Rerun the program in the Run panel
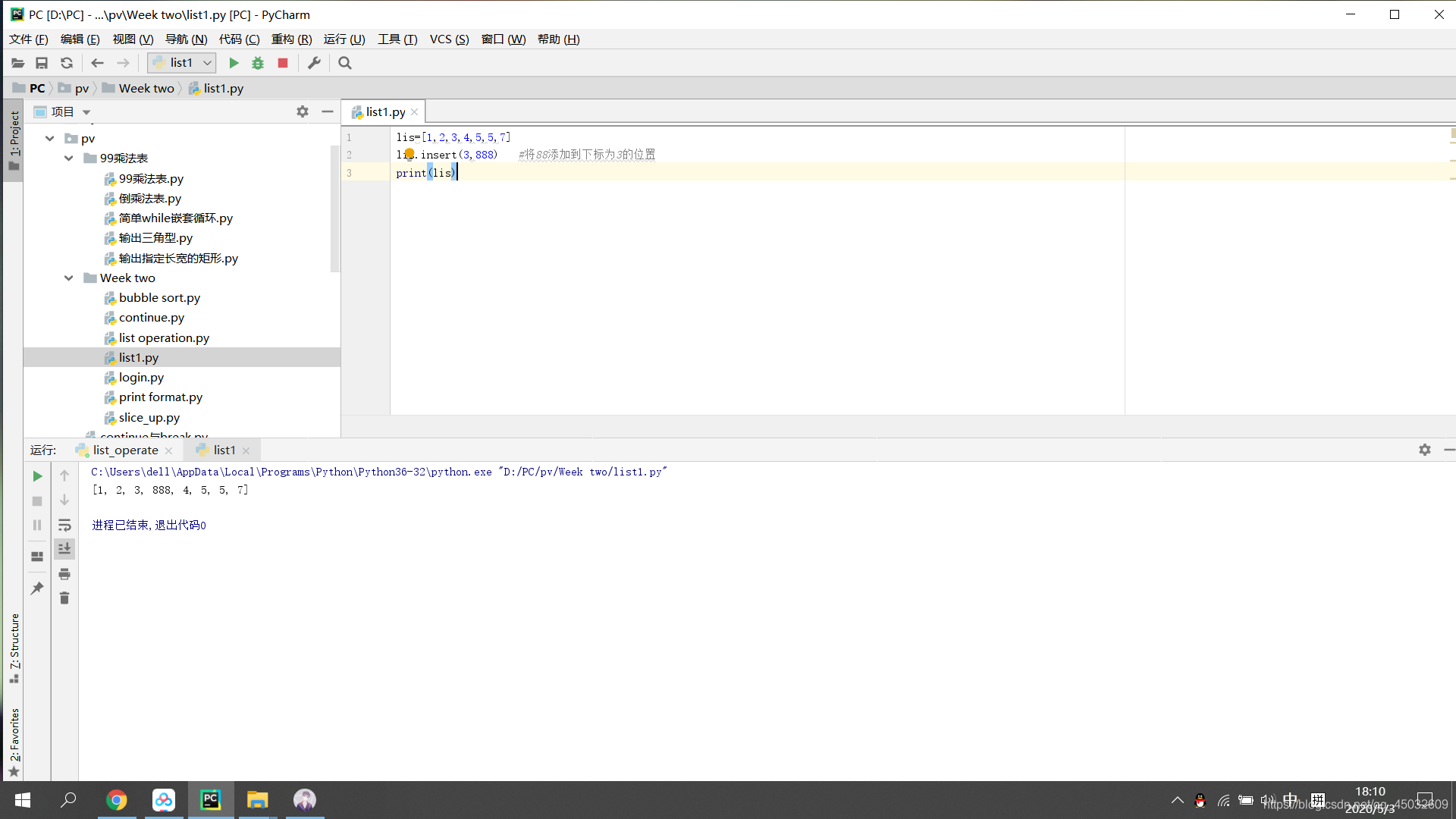The image size is (1456, 819). tap(37, 476)
